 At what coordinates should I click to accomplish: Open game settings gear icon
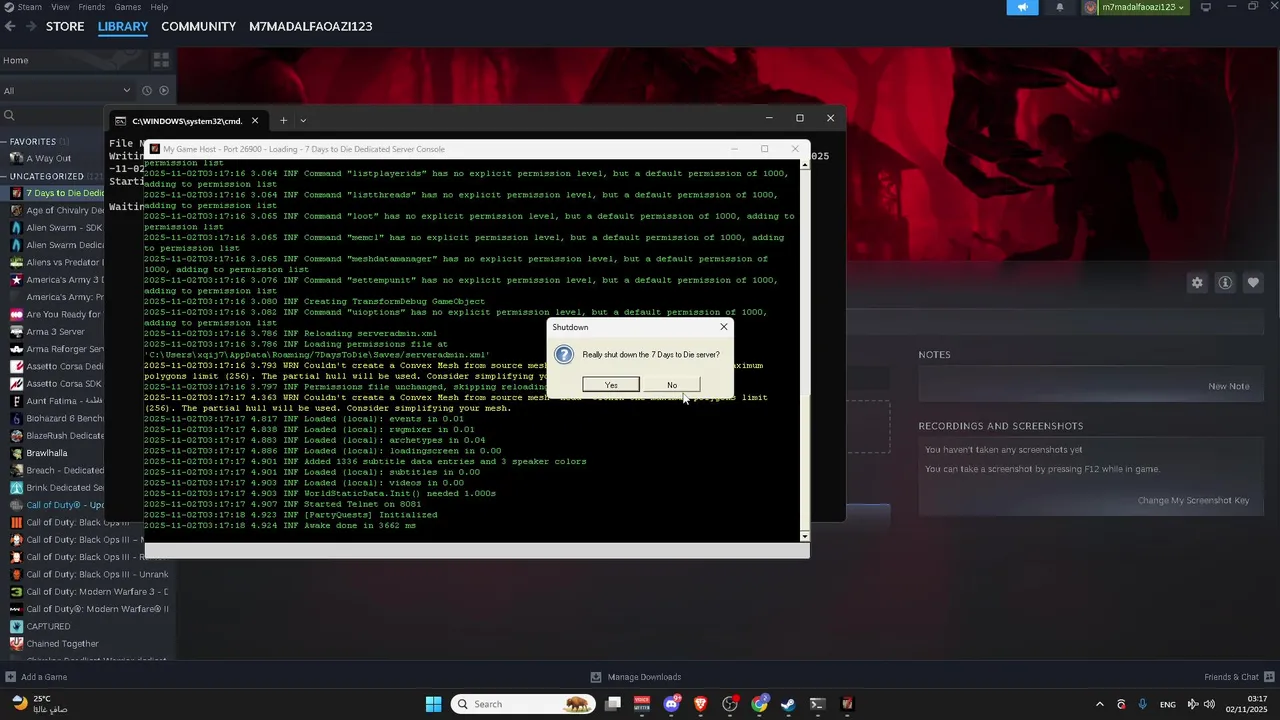tap(1197, 283)
